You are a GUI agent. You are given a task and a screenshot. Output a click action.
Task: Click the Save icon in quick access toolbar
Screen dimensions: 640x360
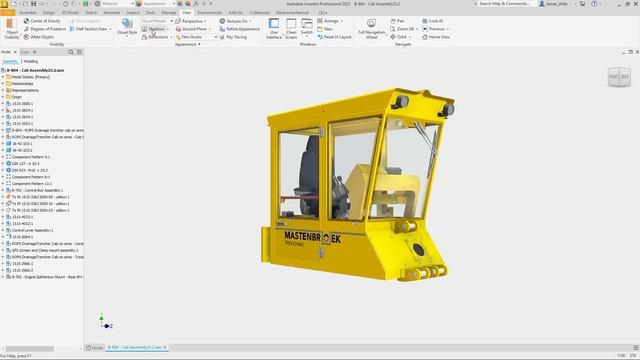pos(33,4)
